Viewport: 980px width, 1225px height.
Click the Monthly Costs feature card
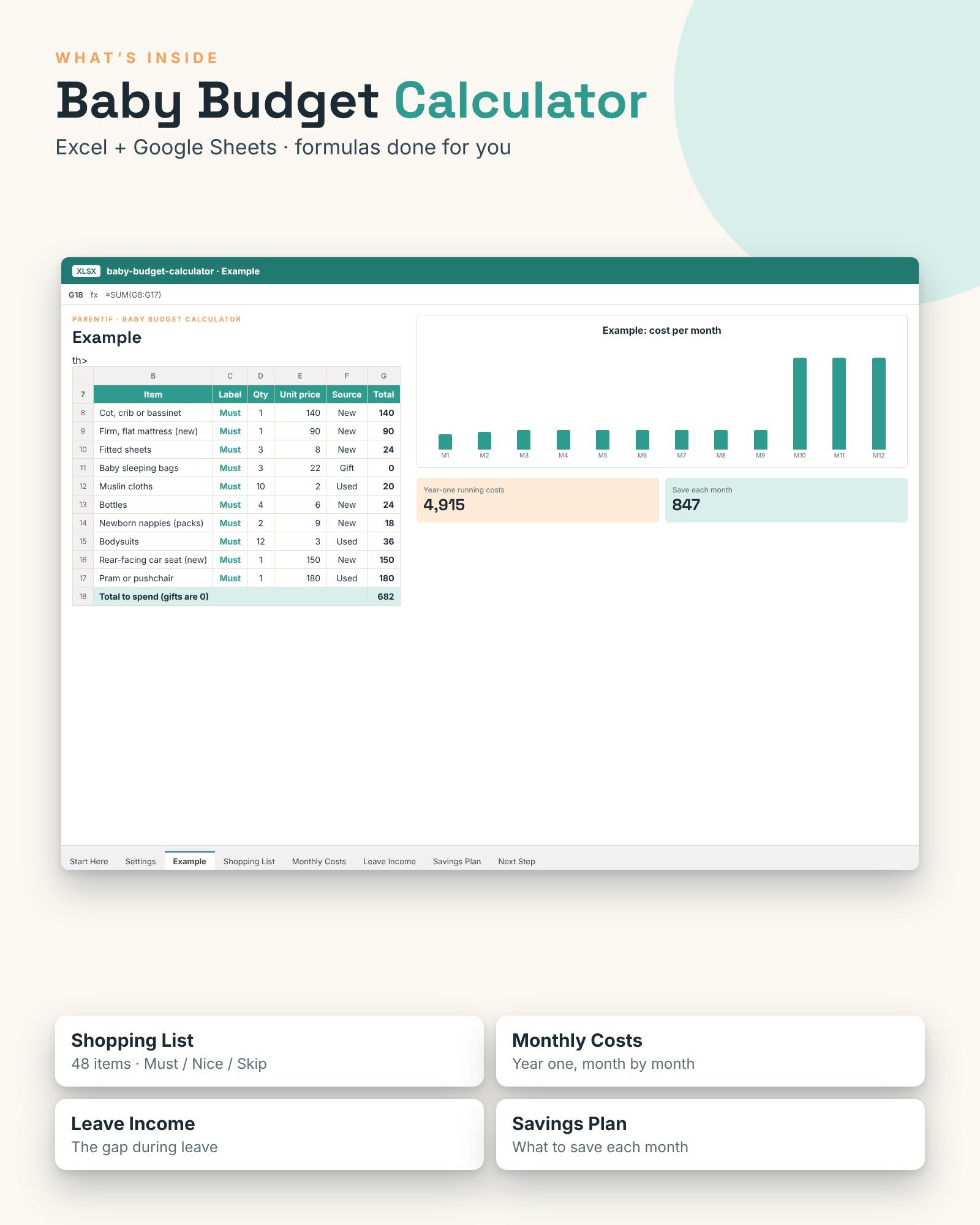[710, 1051]
